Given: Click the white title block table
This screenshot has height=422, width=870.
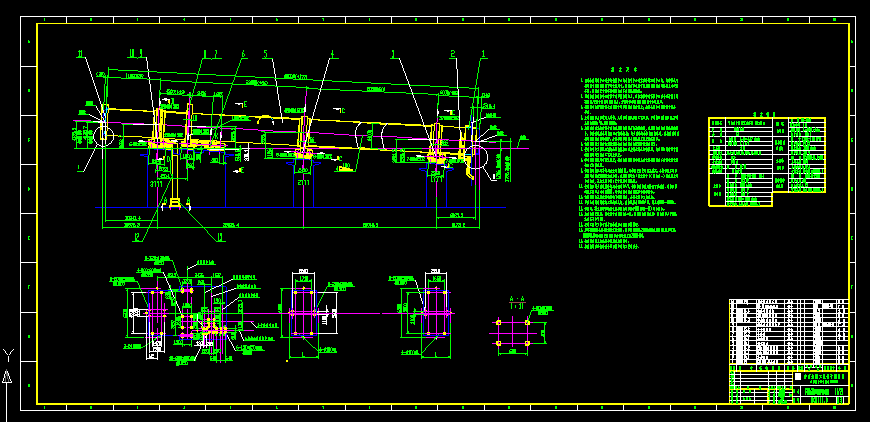Looking at the screenshot, I should click(x=789, y=350).
